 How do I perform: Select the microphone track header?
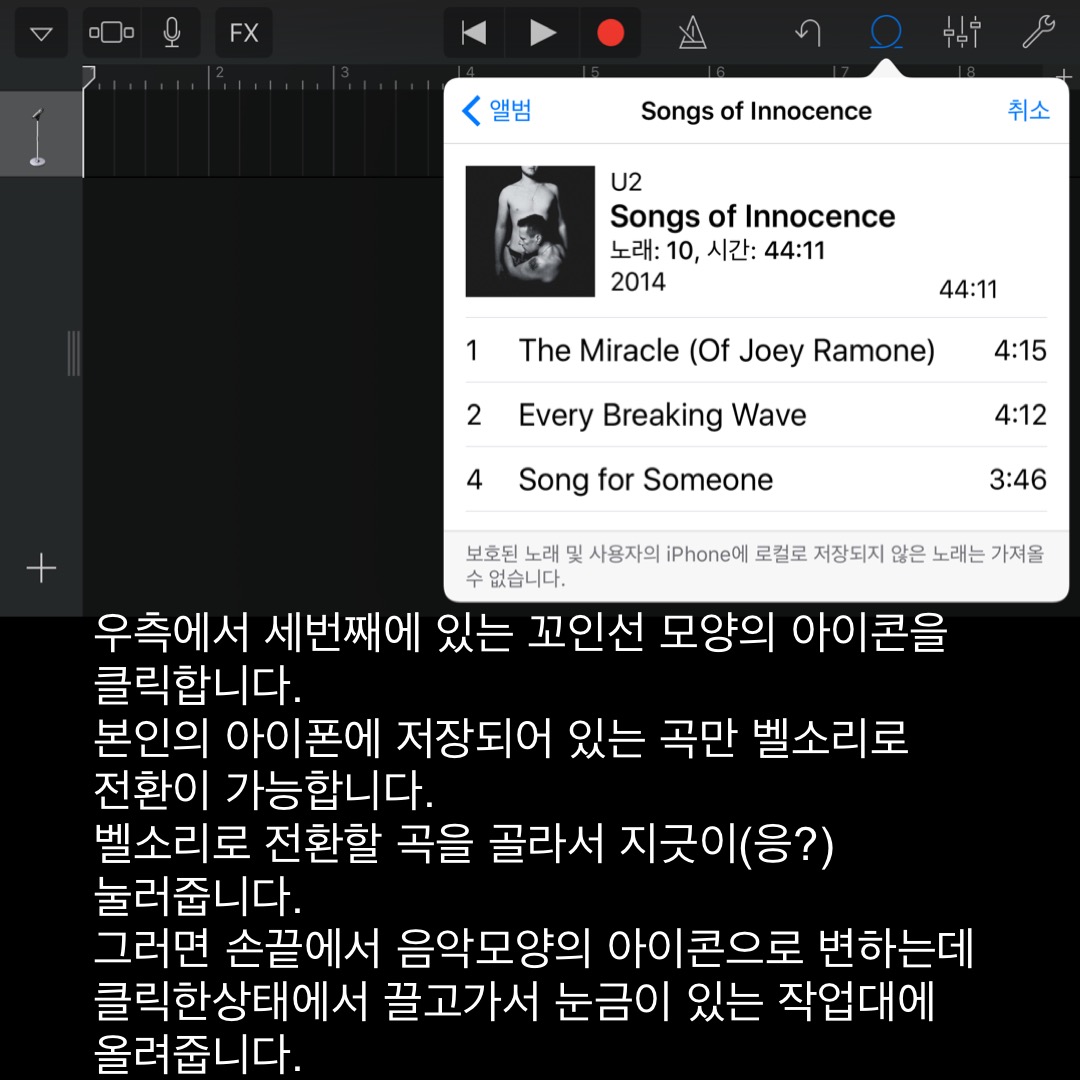41,134
